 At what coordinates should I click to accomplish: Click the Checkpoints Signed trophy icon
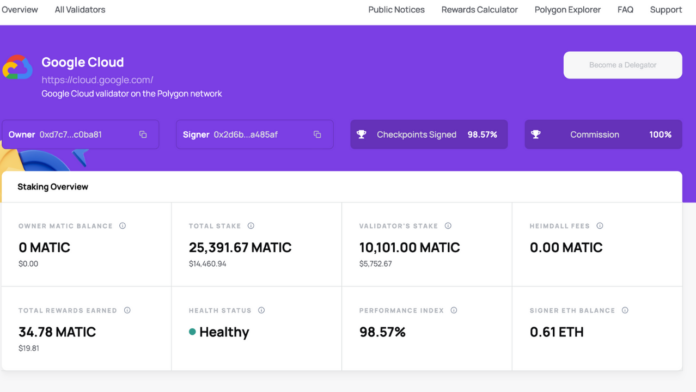[x=361, y=134]
